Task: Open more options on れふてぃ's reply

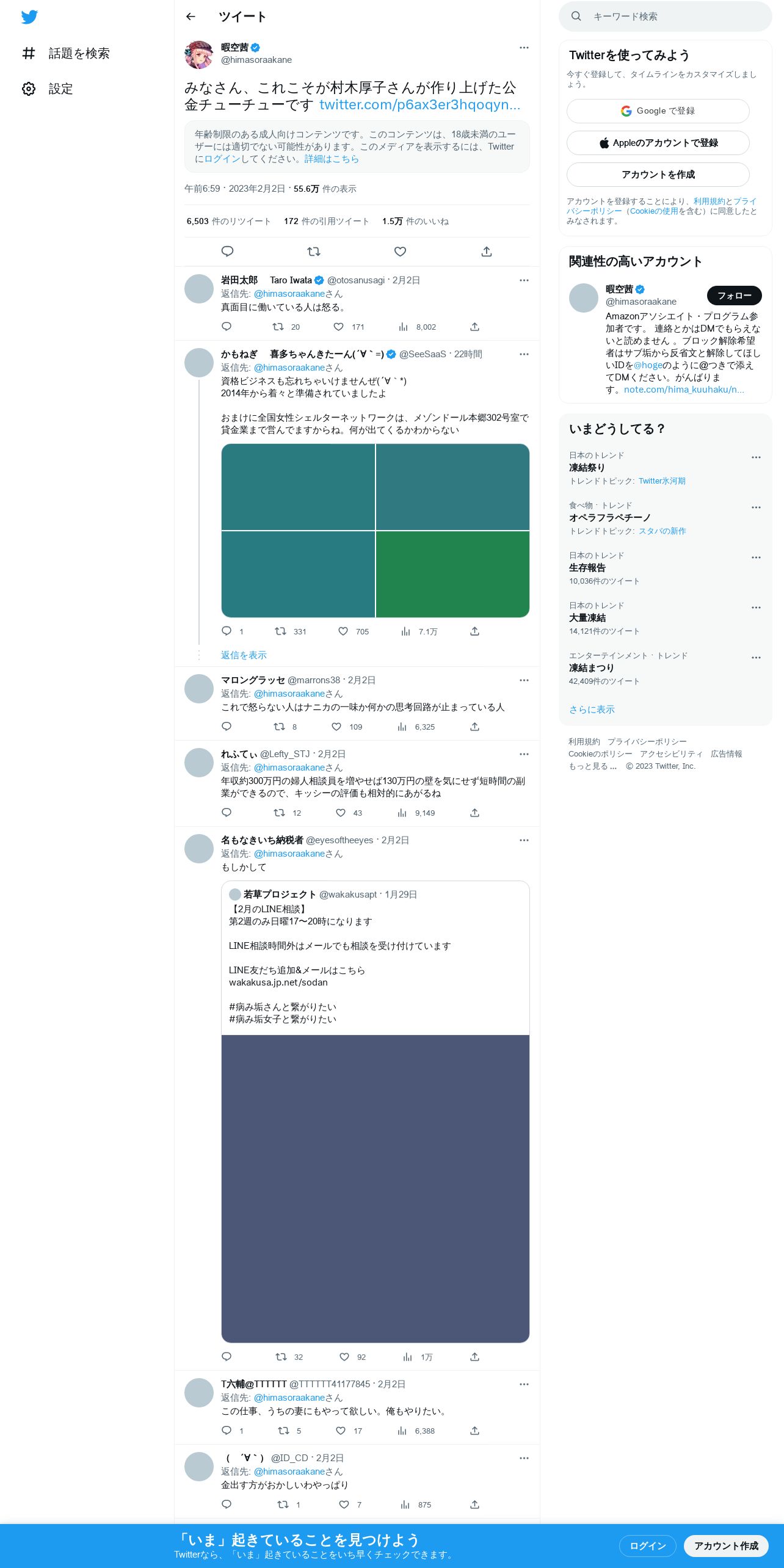Action: pos(524,754)
